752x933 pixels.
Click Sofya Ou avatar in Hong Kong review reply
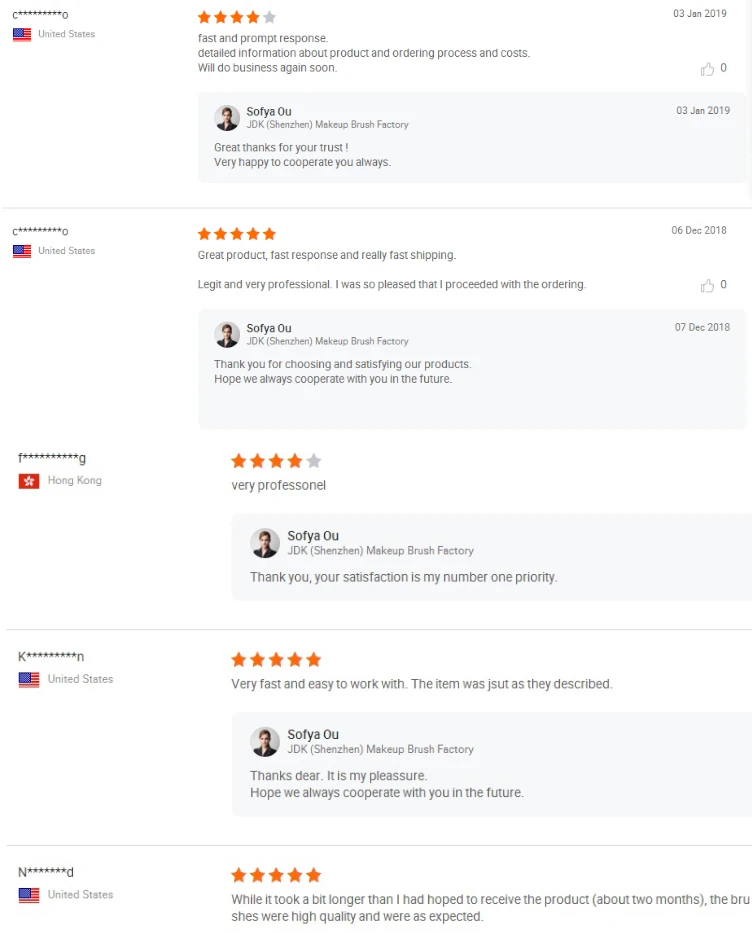(265, 543)
